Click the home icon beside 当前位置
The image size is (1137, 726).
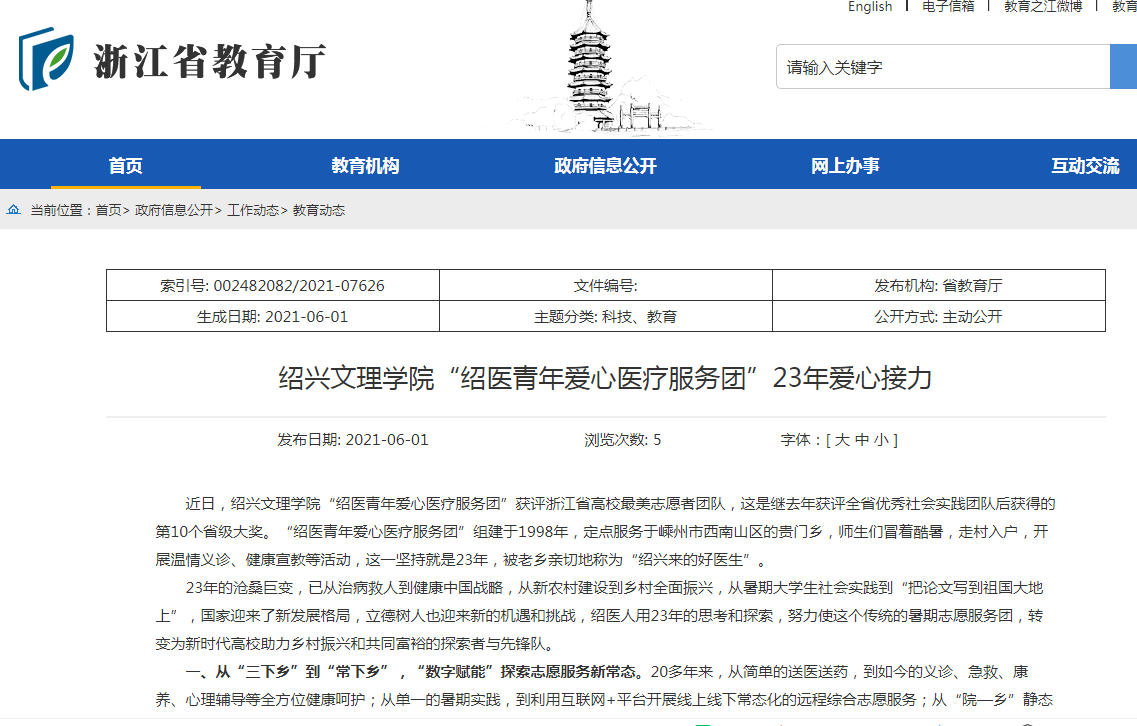tap(14, 210)
